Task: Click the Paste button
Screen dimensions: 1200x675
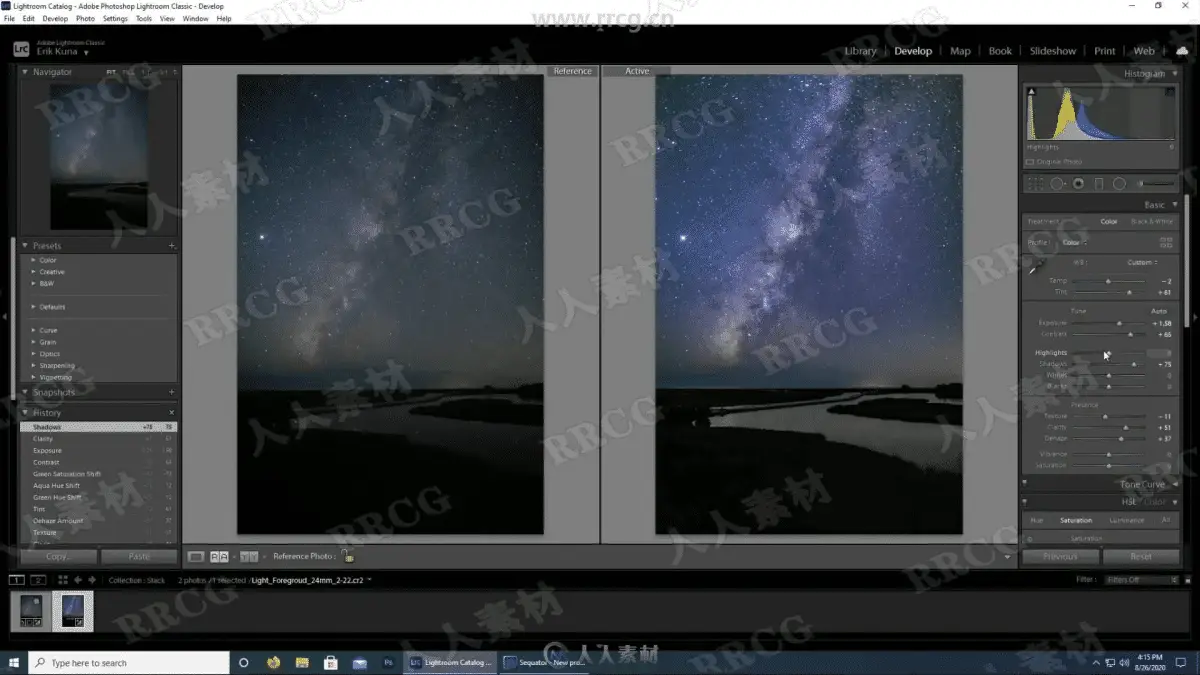Action: pos(139,556)
